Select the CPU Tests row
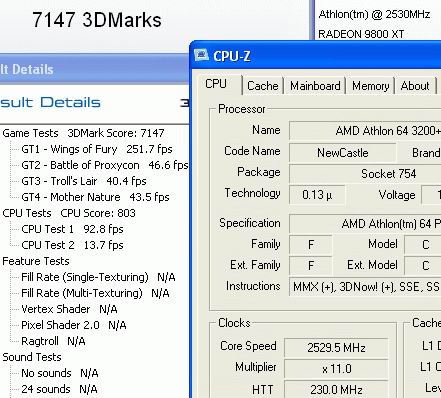Viewport: 441px width, 398px height. point(69,213)
